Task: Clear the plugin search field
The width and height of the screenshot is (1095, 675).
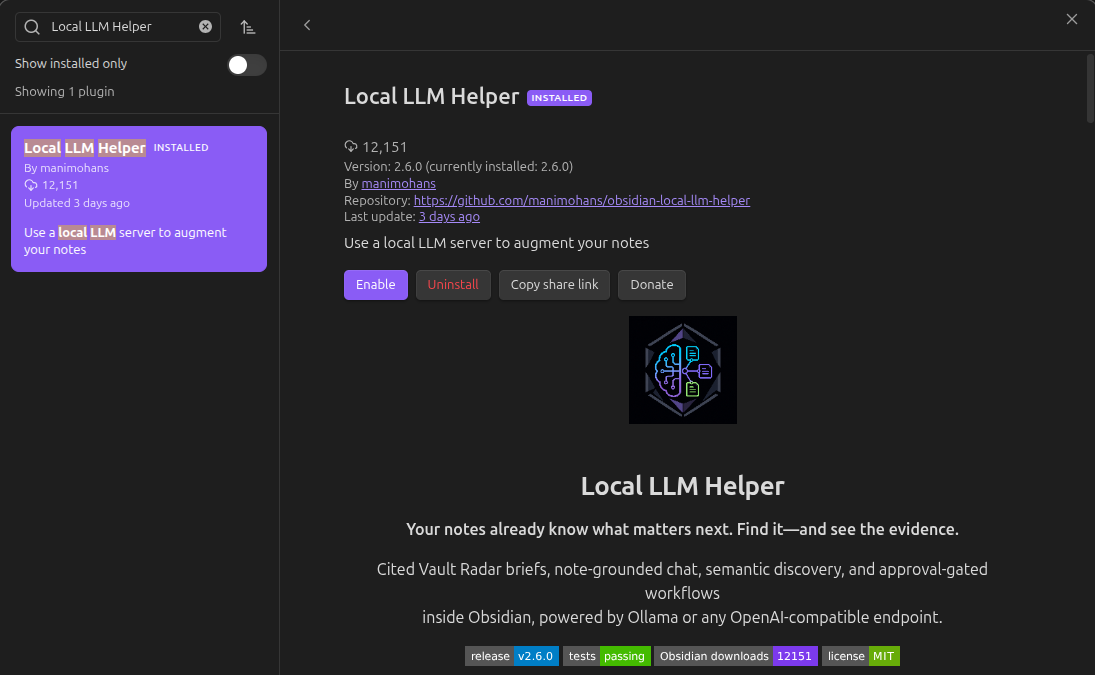Action: 205,27
